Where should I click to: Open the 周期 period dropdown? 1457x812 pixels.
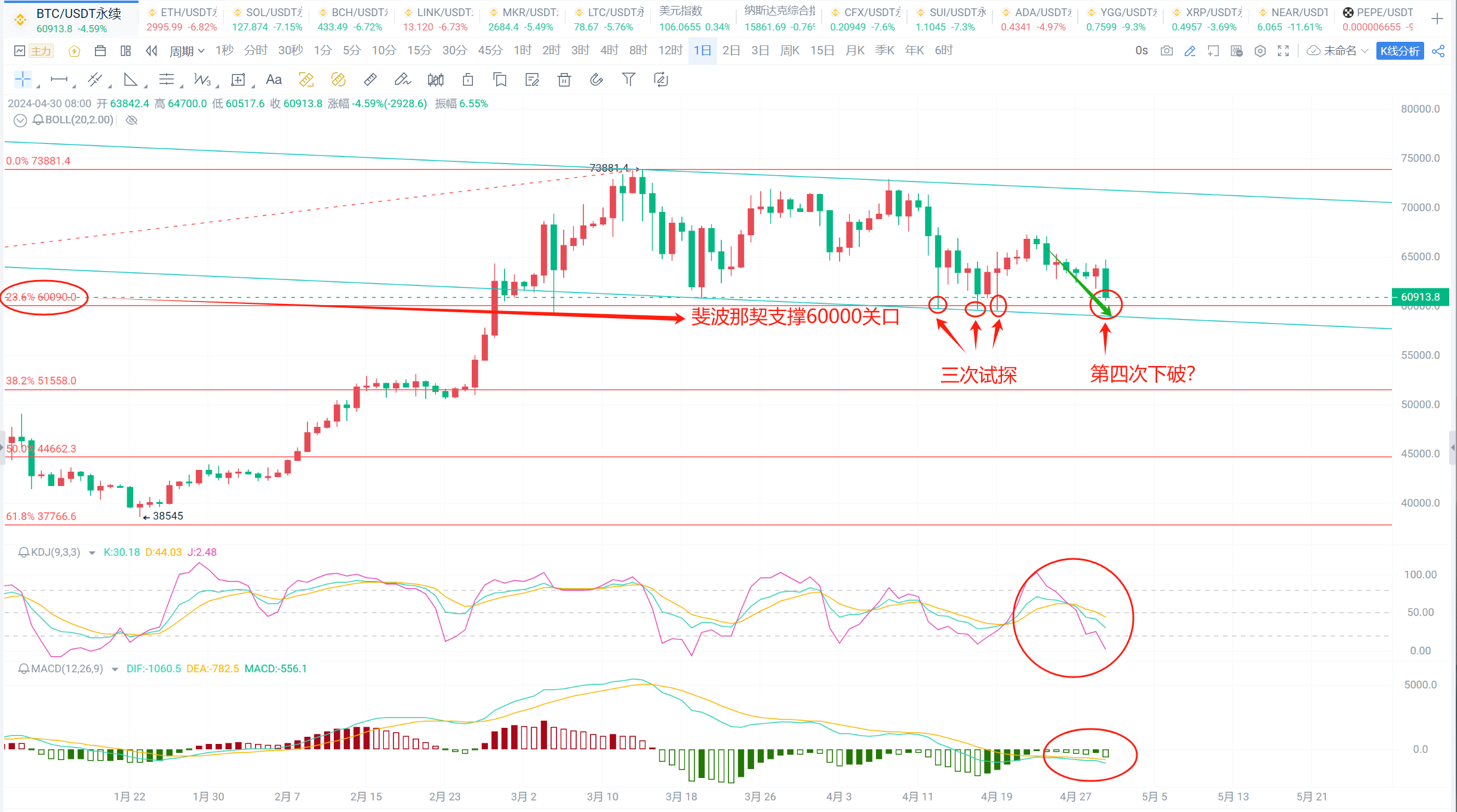click(186, 51)
